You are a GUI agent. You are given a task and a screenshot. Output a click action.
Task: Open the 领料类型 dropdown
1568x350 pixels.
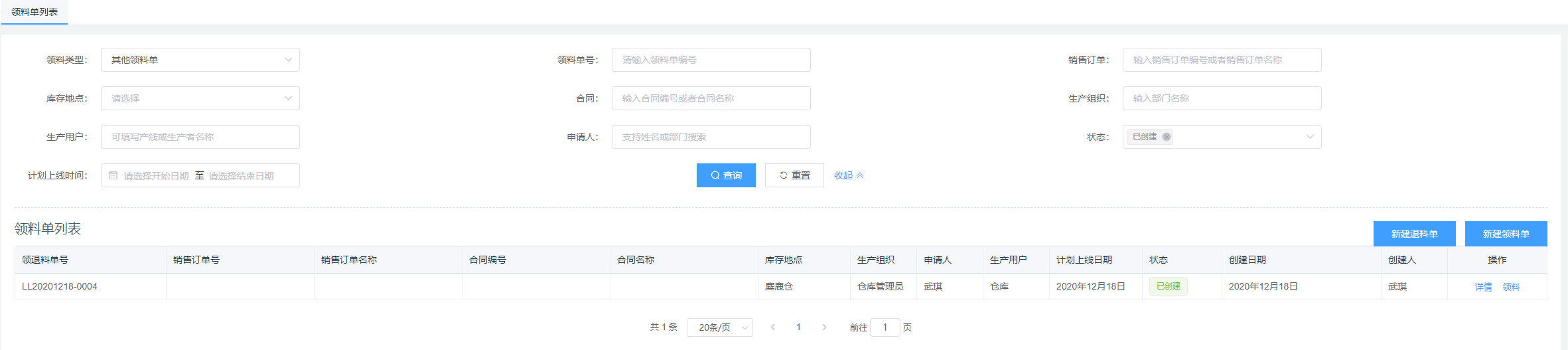(200, 60)
